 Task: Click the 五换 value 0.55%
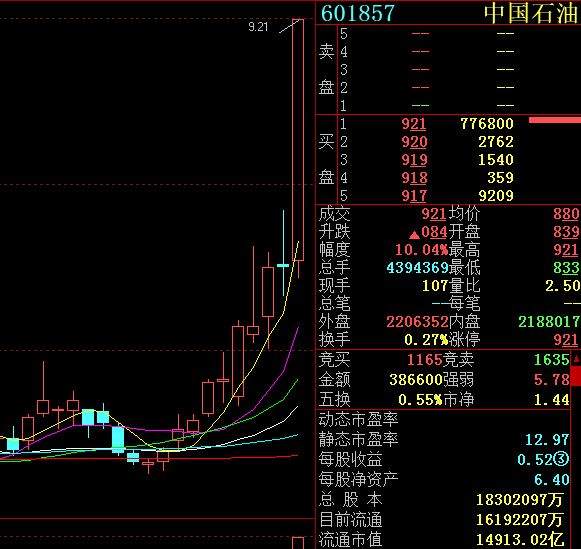click(420, 400)
